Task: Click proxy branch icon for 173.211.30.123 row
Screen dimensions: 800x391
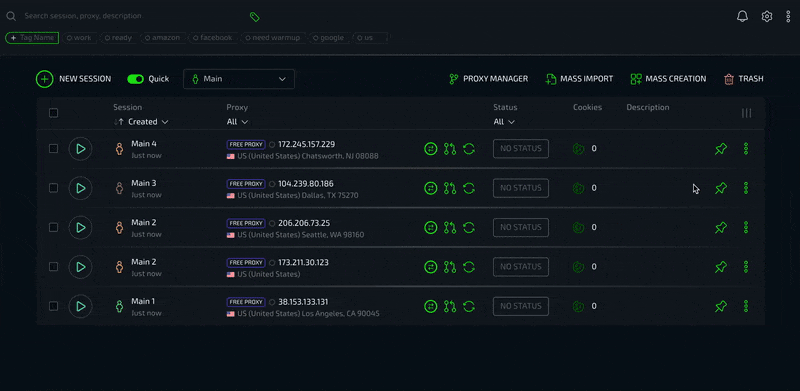Action: coord(450,267)
